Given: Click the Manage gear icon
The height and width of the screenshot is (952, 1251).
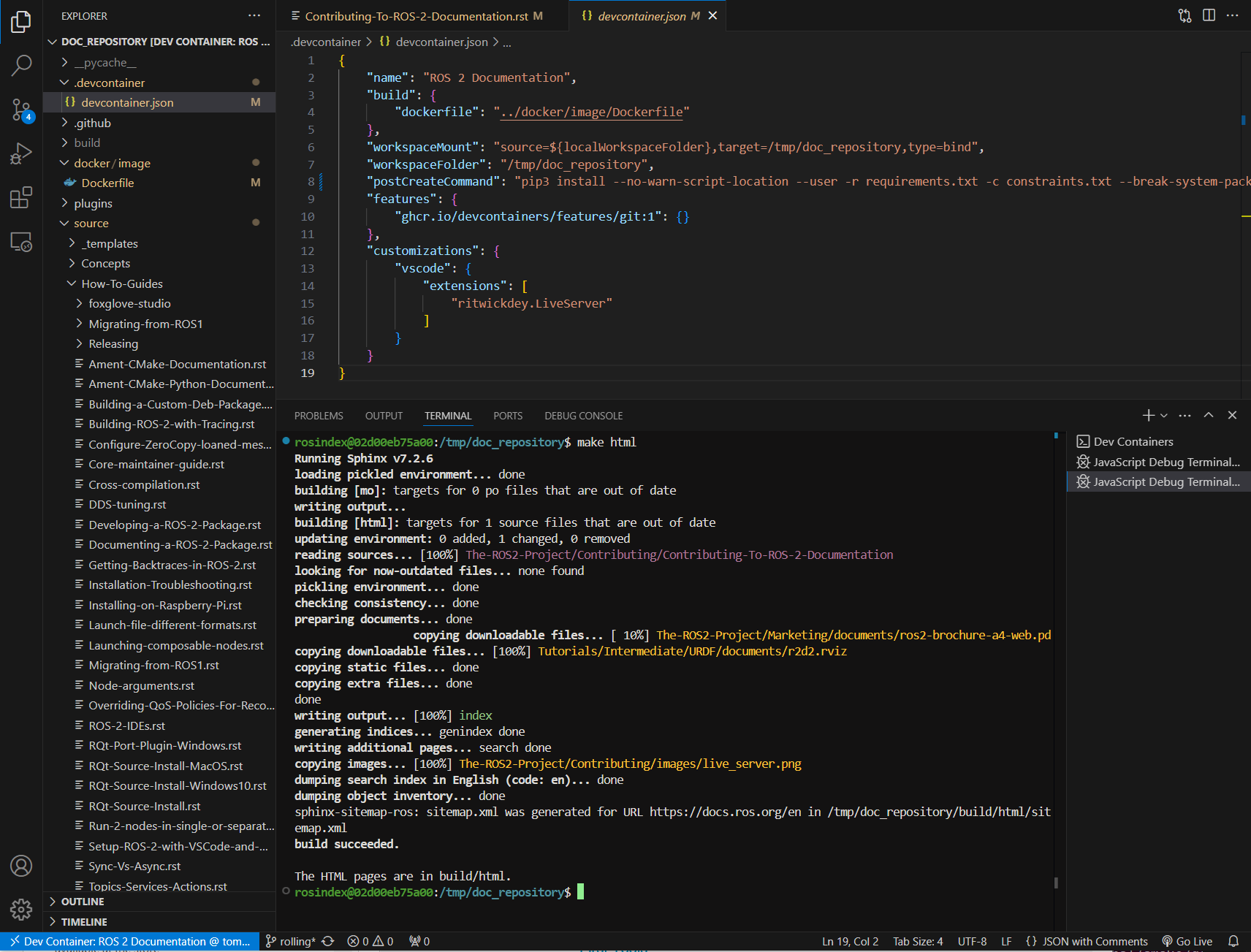Looking at the screenshot, I should point(21,909).
